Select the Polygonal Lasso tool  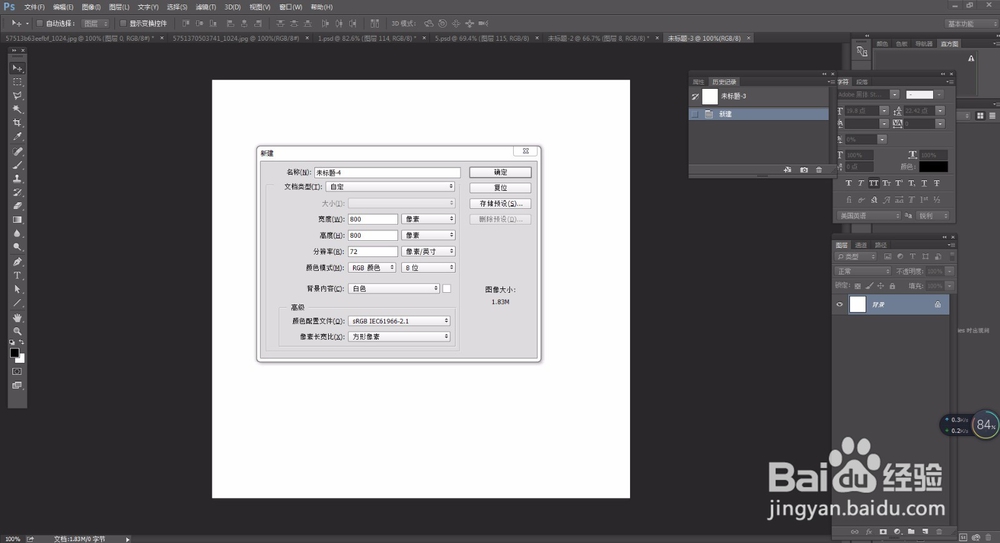point(17,96)
